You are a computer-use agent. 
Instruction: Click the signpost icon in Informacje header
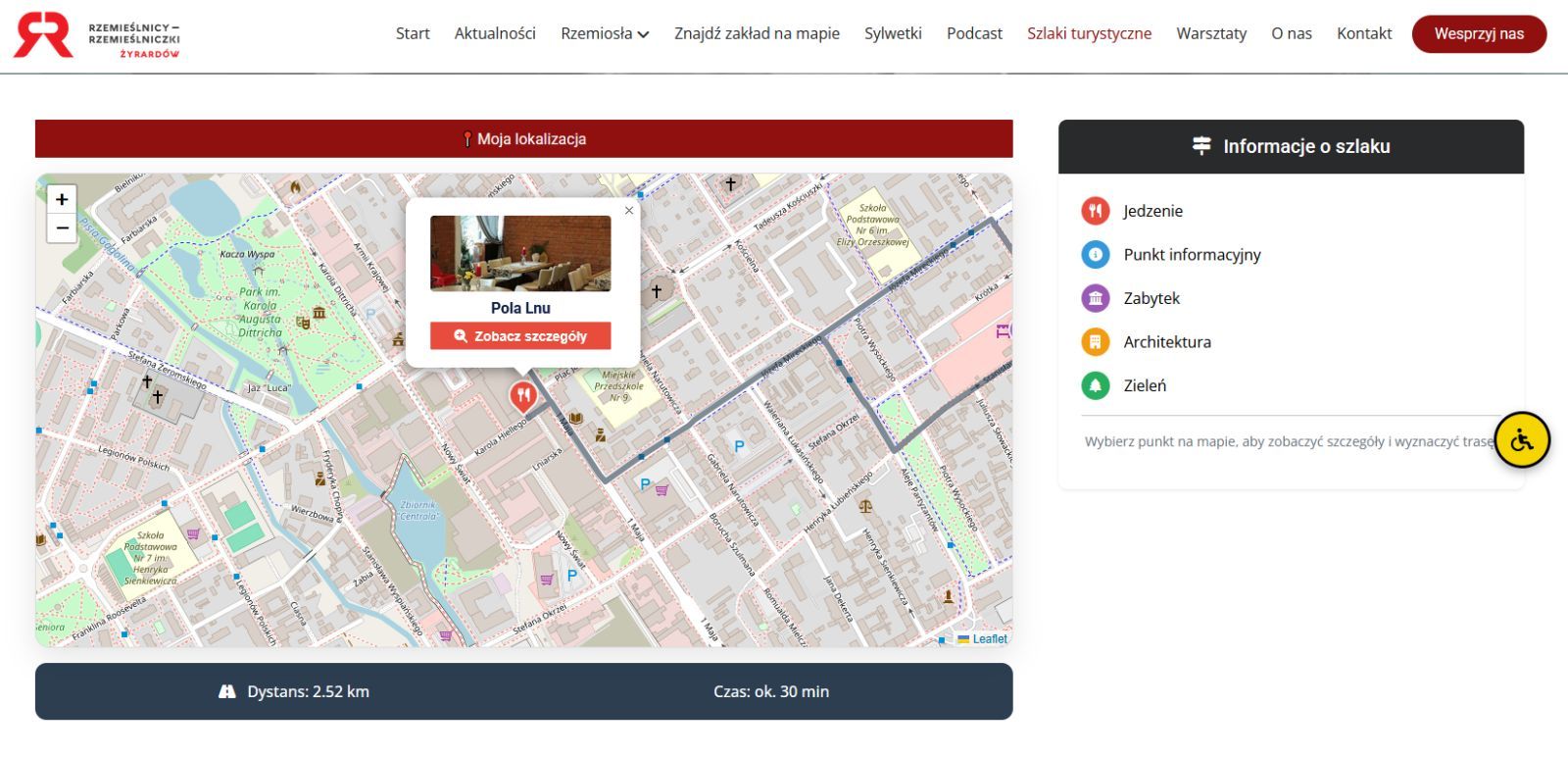coord(1201,146)
